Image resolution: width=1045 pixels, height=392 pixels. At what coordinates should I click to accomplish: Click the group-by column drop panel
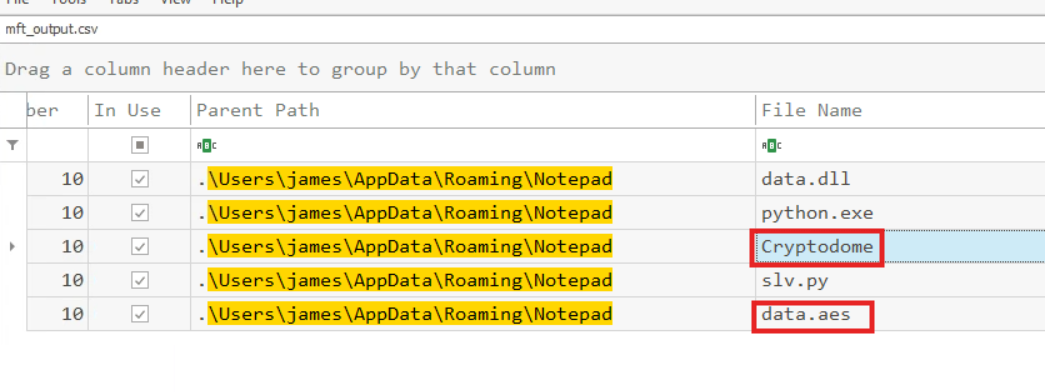pyautogui.click(x=522, y=69)
